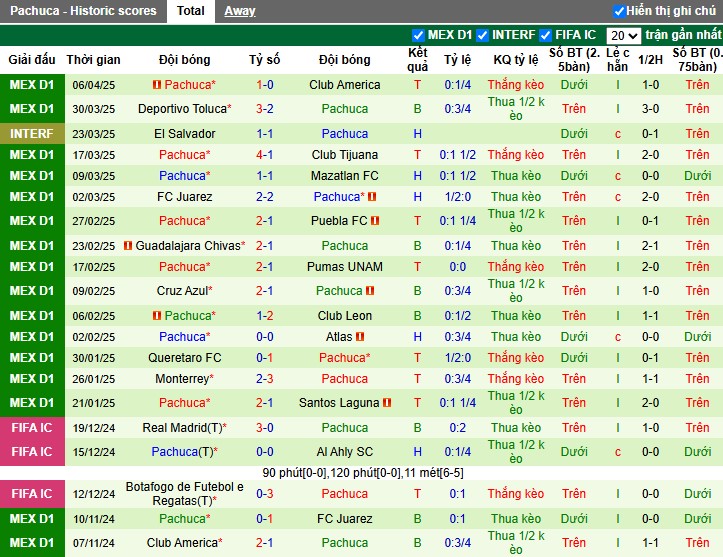Viewport: 723px width, 557px height.
Task: Open the Club Tijuana team link
Action: (344, 155)
